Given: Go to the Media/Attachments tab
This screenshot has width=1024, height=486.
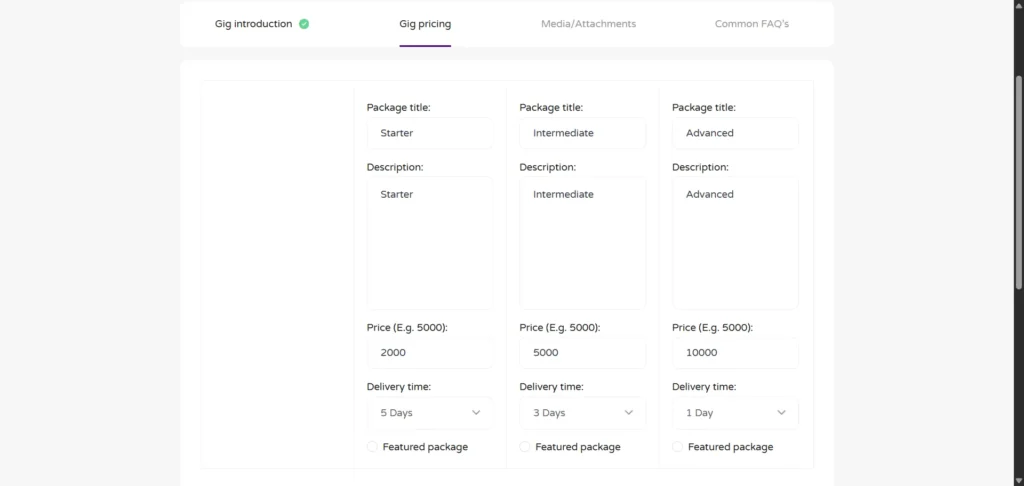Looking at the screenshot, I should point(588,24).
